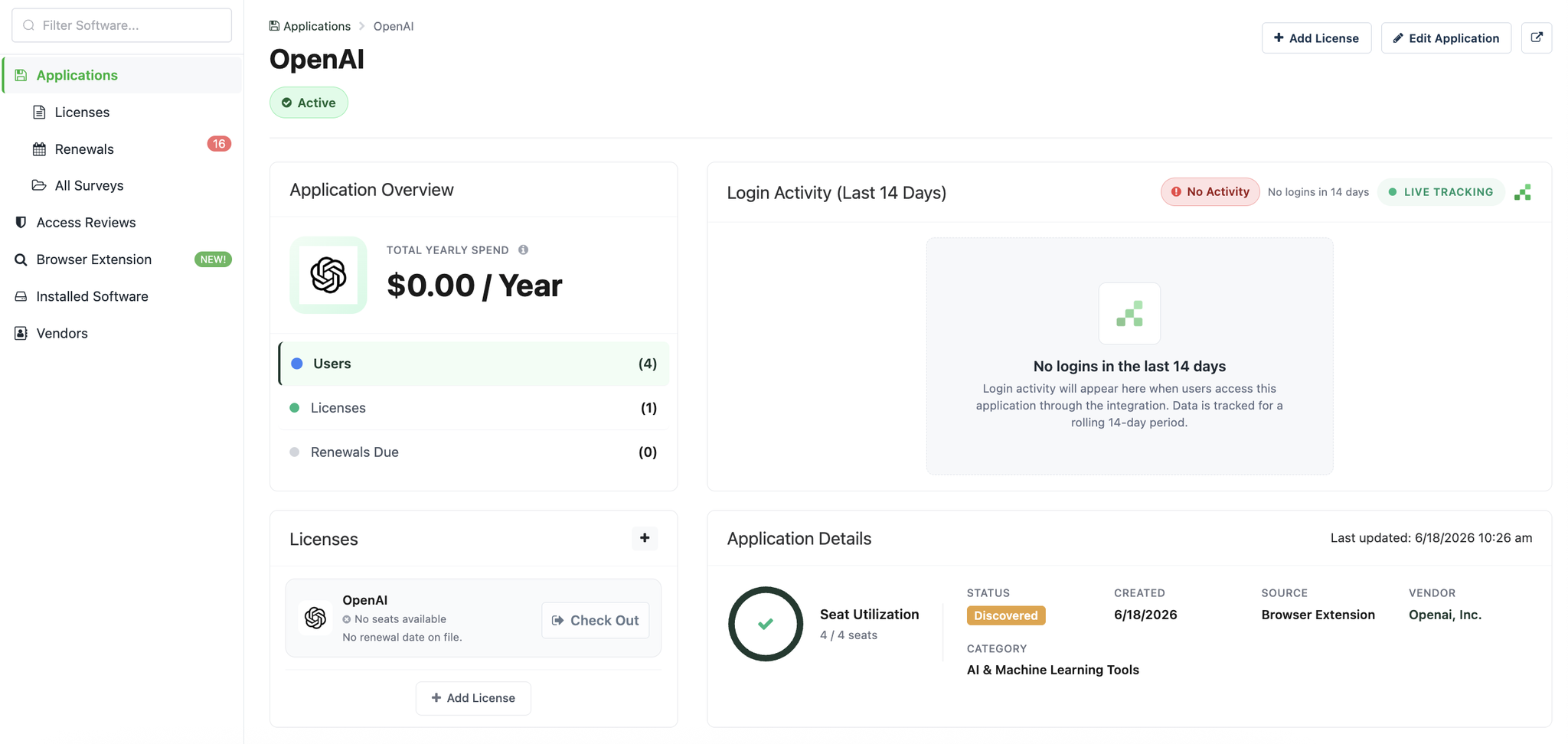
Task: Click the Renewals calendar icon
Action: (x=39, y=149)
